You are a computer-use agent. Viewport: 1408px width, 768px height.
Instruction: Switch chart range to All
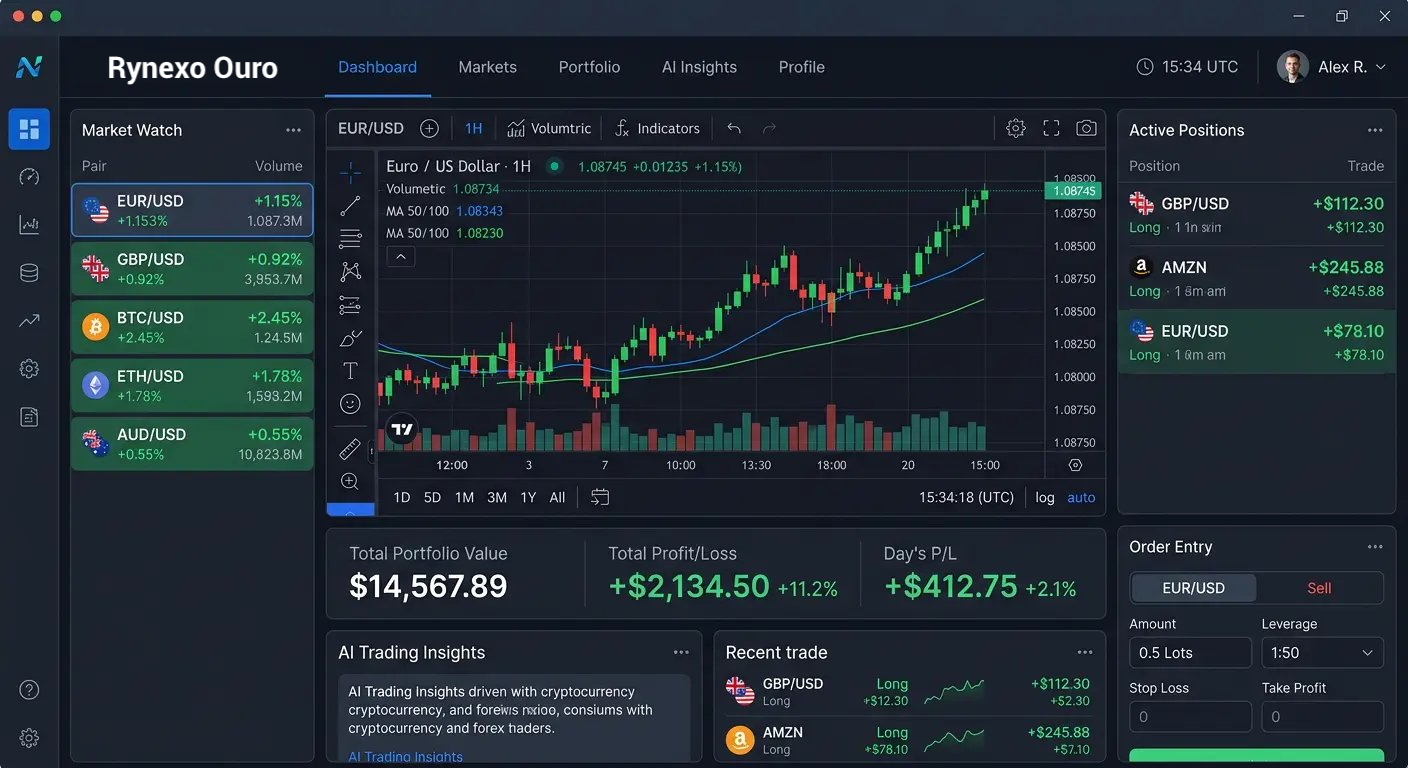point(557,497)
